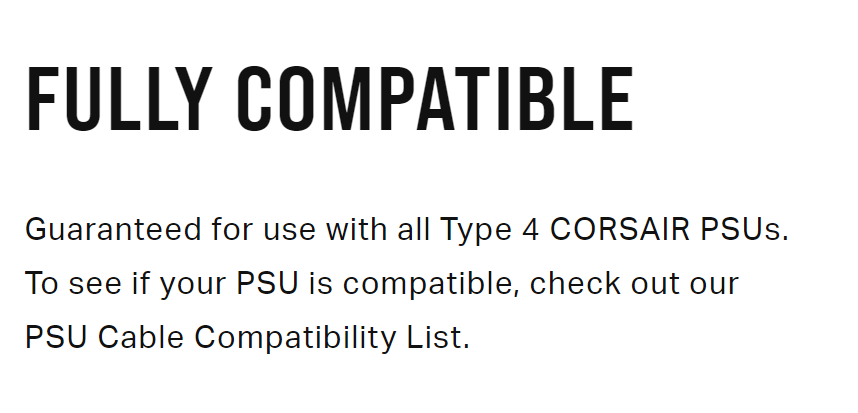The height and width of the screenshot is (413, 858).
Task: Click the word List in the last line
Action: [438, 337]
